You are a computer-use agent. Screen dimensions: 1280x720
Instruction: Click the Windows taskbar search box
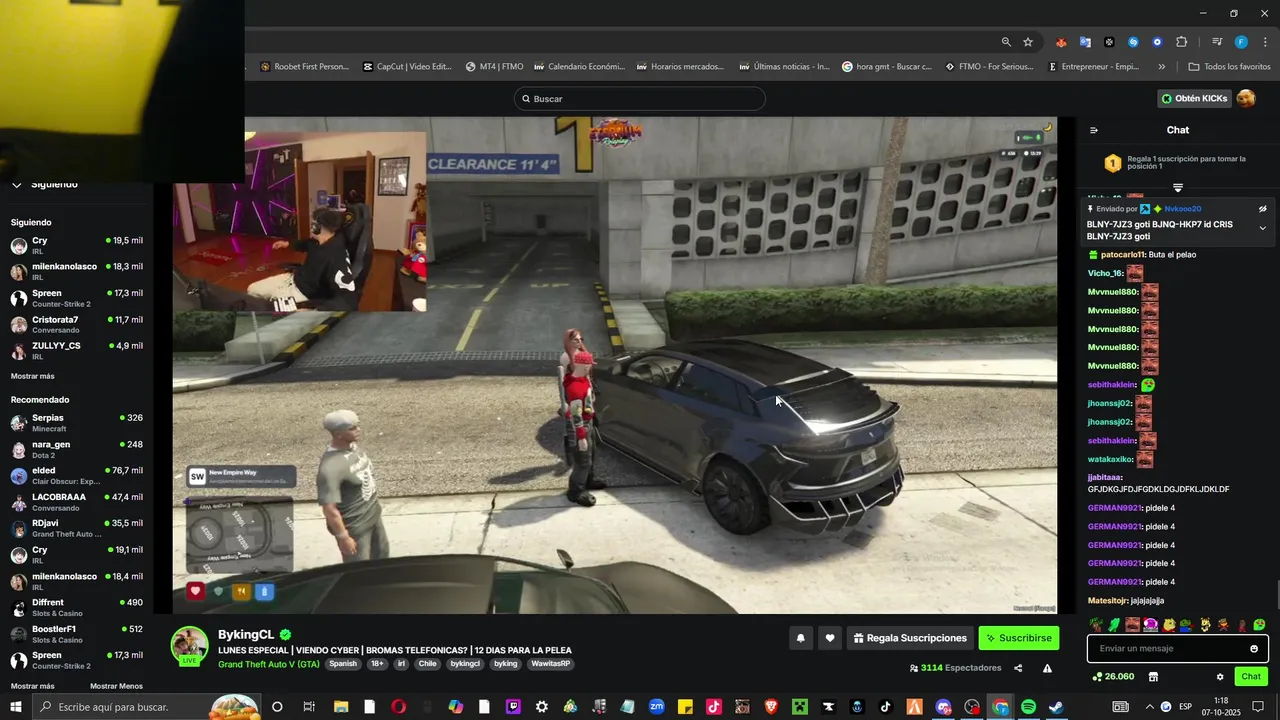[146, 707]
